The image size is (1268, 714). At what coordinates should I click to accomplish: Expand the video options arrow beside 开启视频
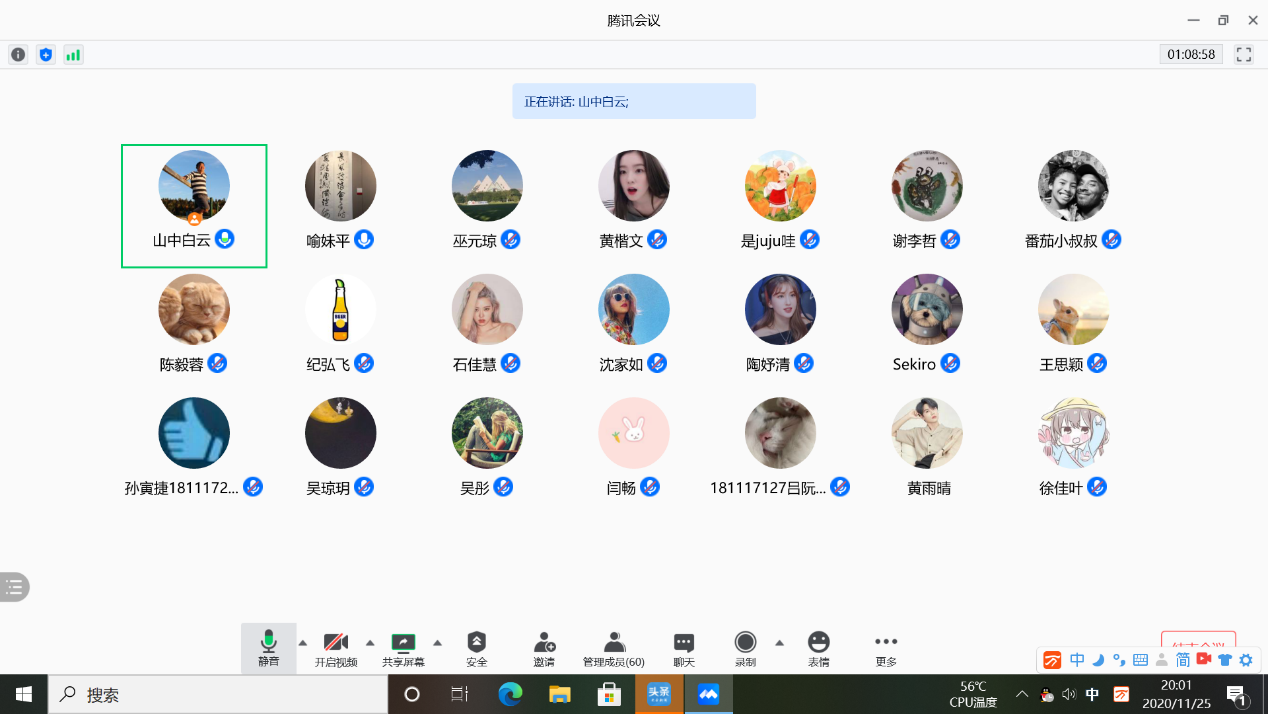[x=370, y=642]
